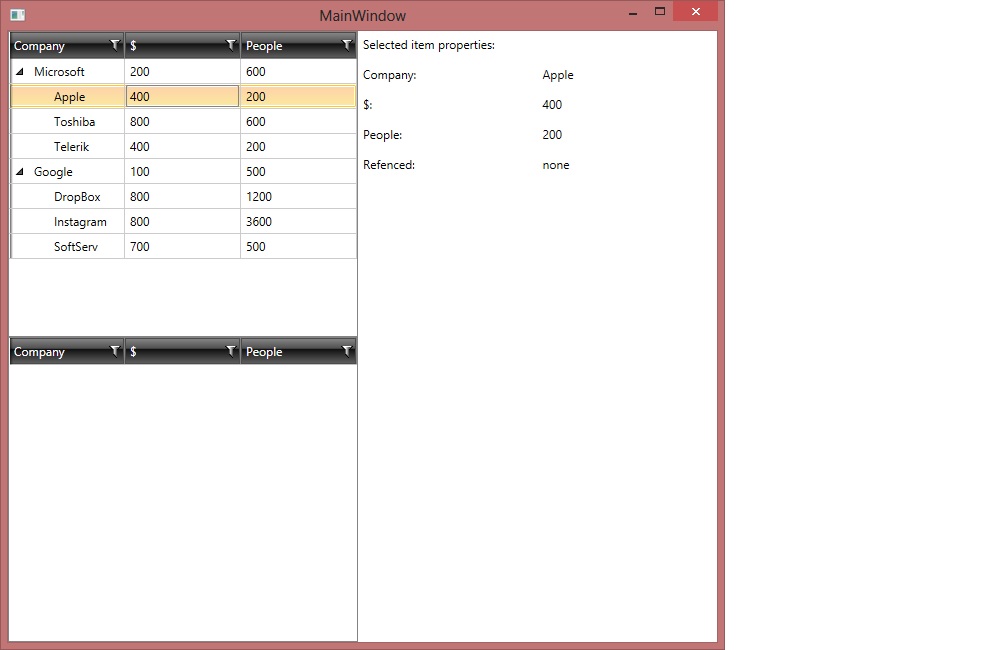Viewport: 1008px width, 650px height.
Task: Click the 'Selected item properties:' label
Action: (429, 45)
